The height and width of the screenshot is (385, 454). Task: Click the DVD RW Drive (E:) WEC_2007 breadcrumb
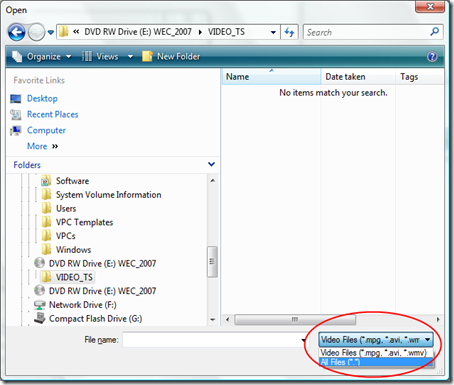pos(138,32)
